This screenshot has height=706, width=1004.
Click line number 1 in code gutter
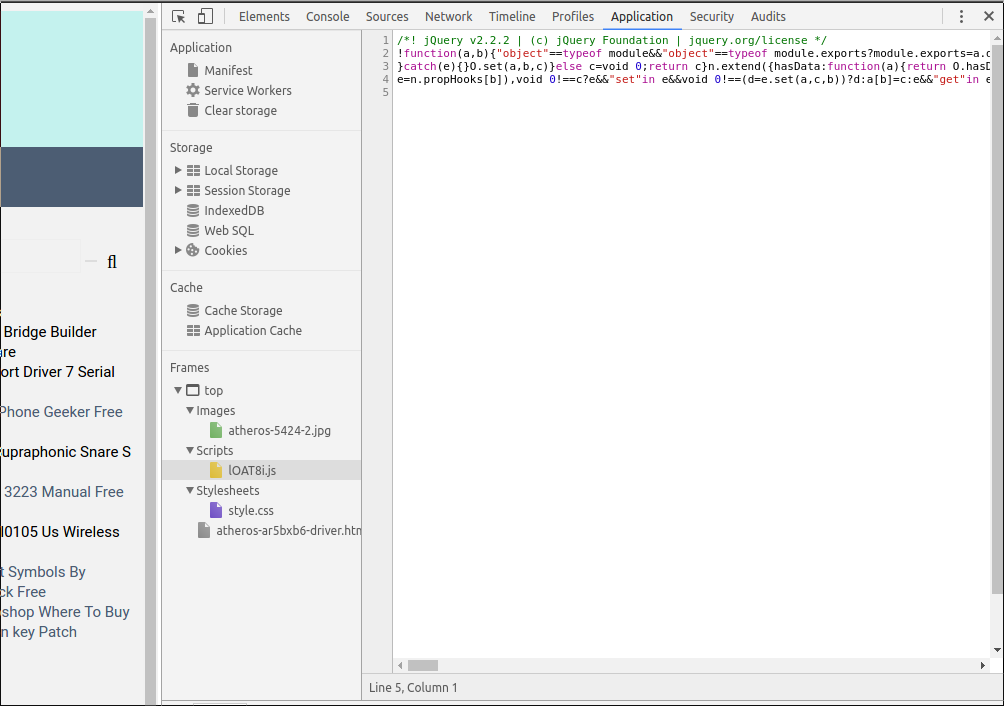pos(385,40)
